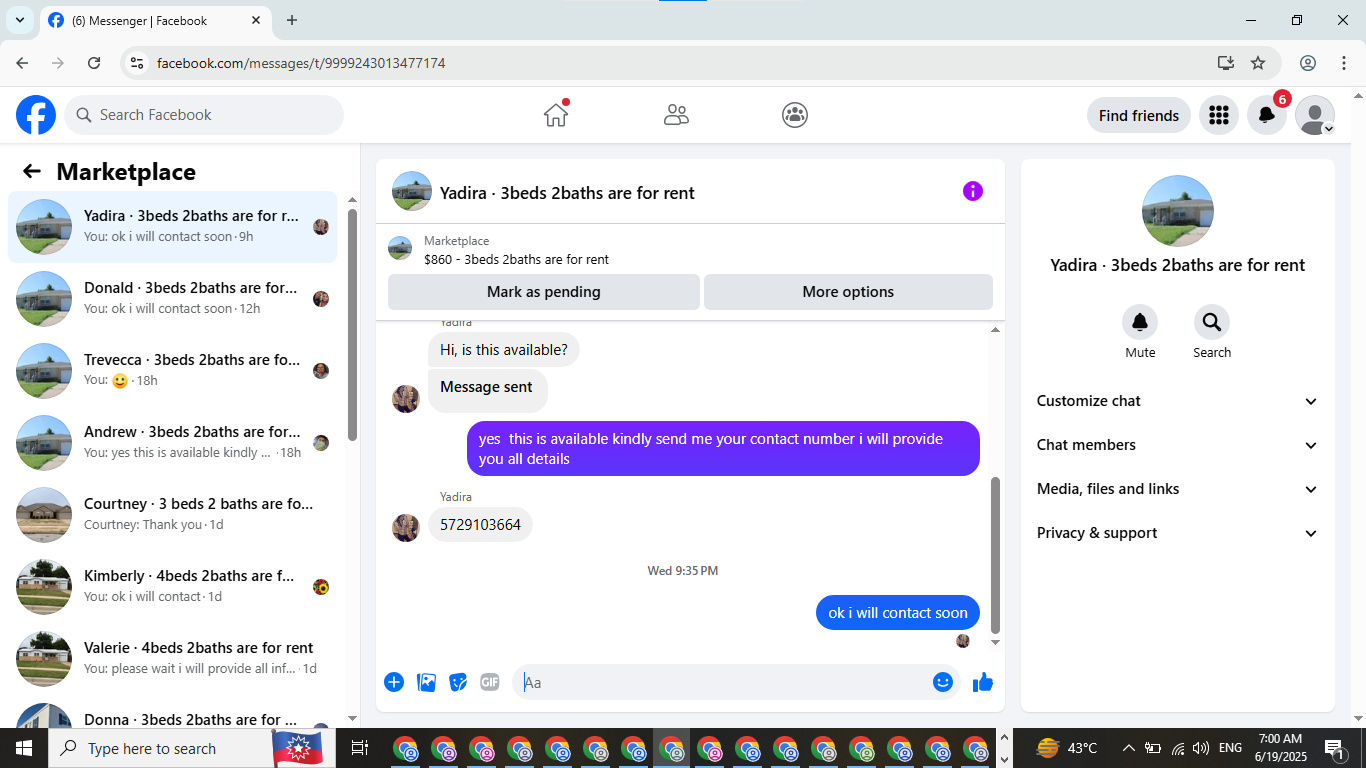Open Andrew's conversation in the list
This screenshot has width=1366, height=768.
pyautogui.click(x=173, y=443)
